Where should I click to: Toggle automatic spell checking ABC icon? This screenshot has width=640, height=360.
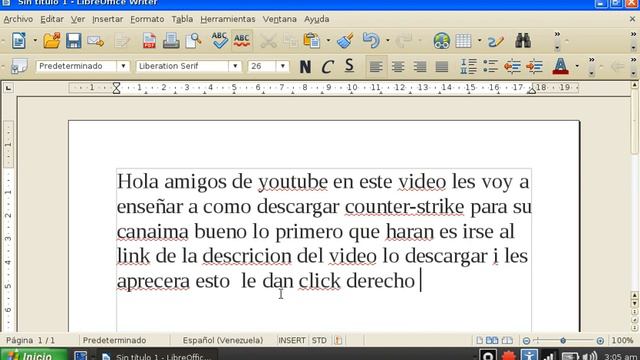[242, 41]
